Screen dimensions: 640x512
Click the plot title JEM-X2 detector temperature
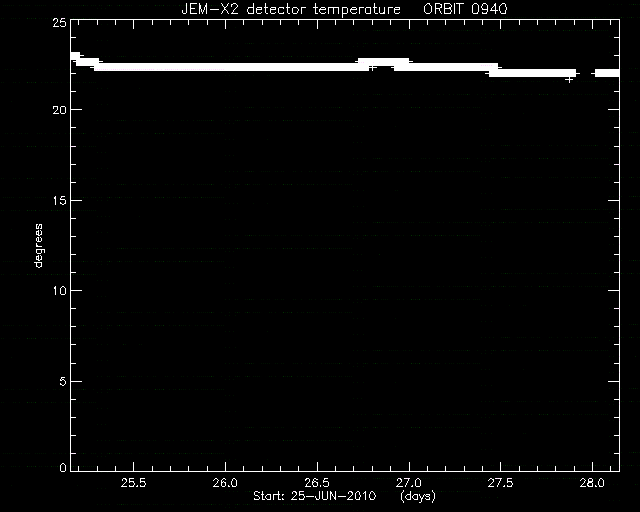coord(291,9)
